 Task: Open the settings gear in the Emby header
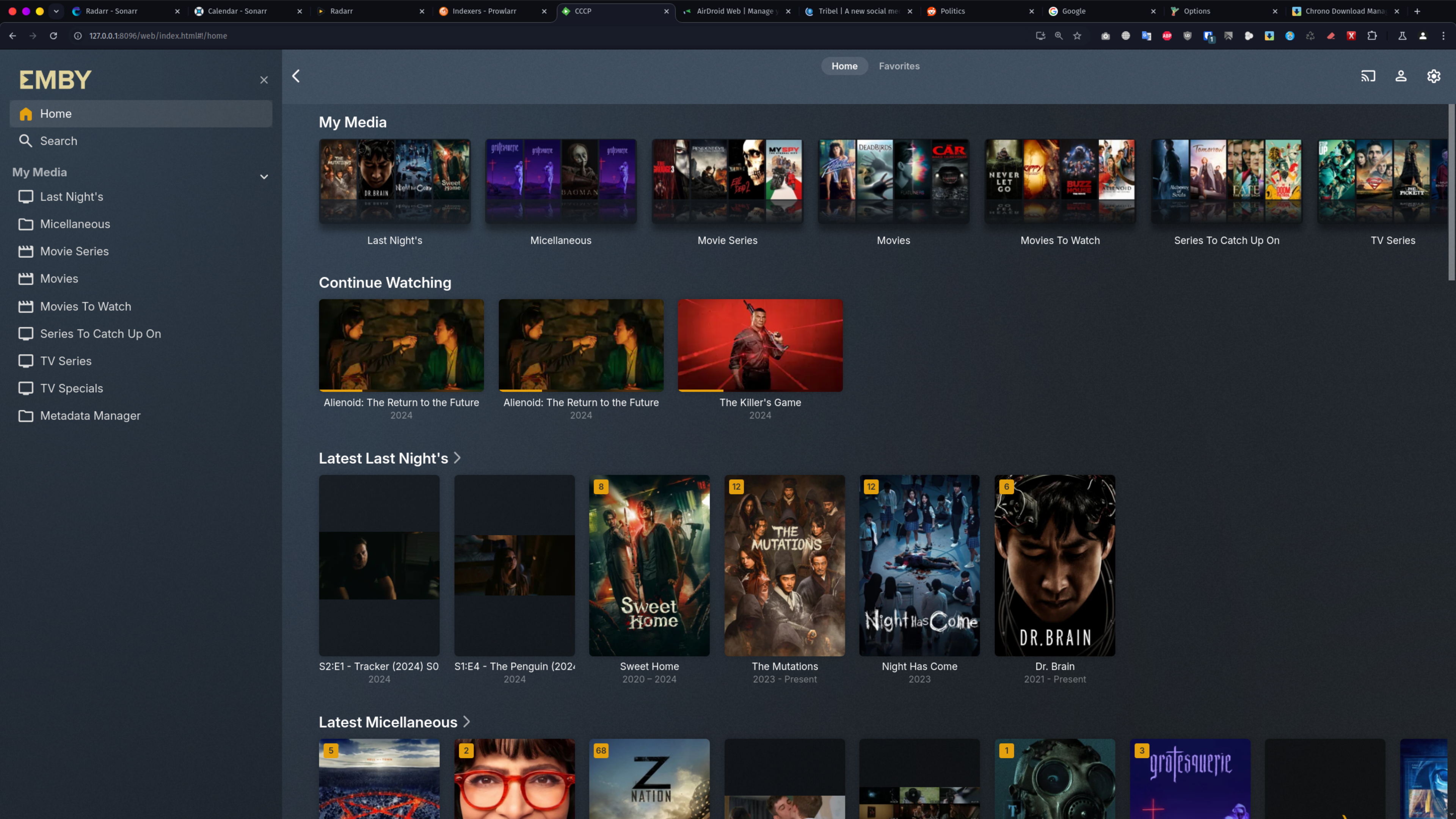(1433, 76)
